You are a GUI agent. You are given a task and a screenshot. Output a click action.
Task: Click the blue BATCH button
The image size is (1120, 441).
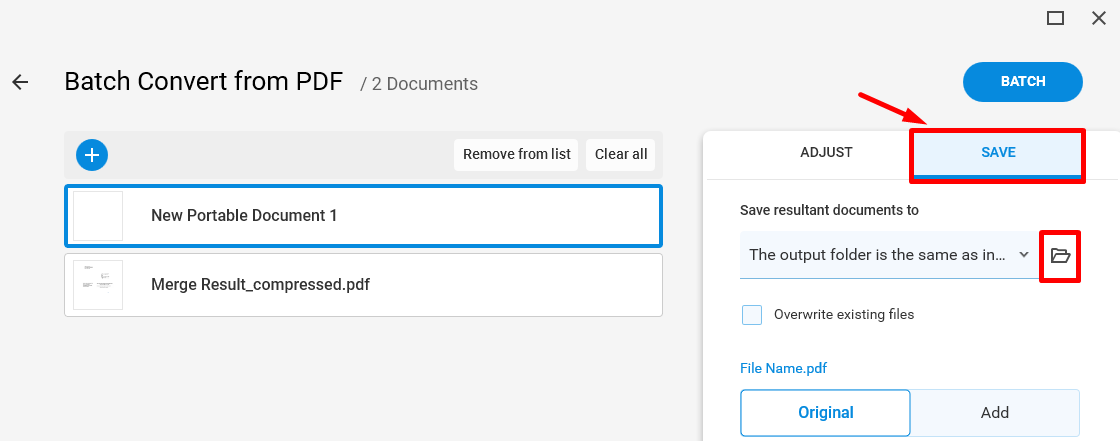[1023, 81]
